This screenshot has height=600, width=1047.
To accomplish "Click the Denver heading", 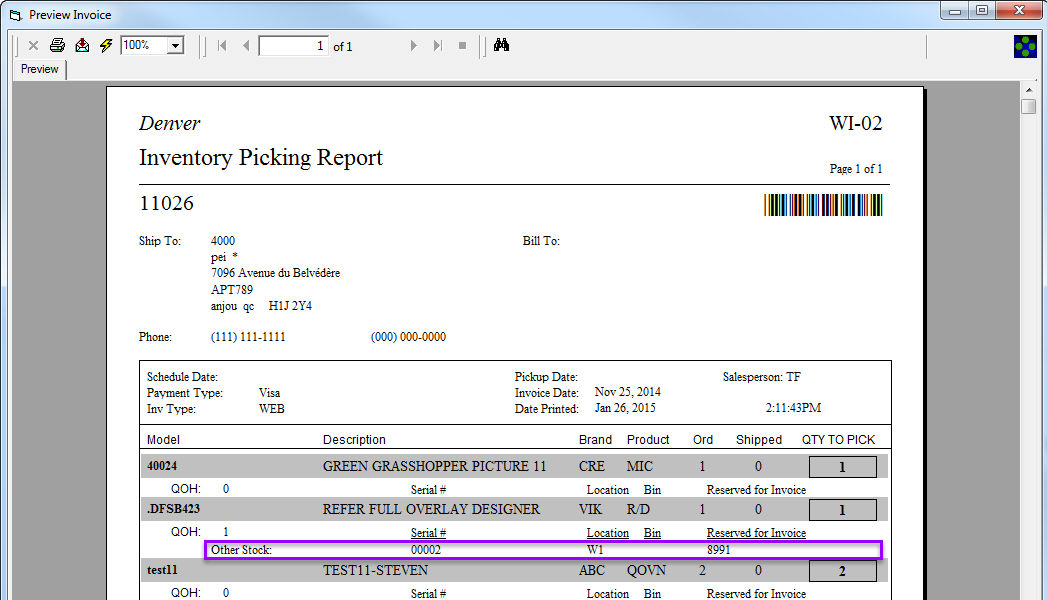I will tap(169, 123).
